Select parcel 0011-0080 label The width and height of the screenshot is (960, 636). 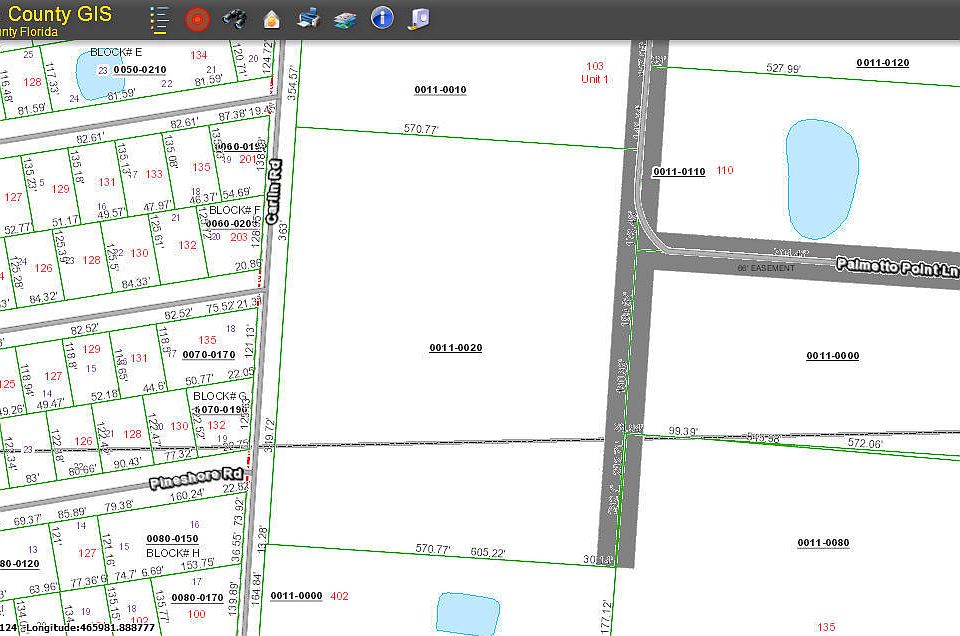pos(823,543)
